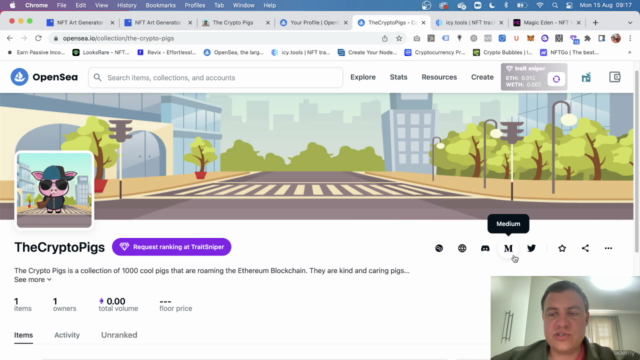Click the collection pig avatar image
This screenshot has height=360, width=640.
(x=54, y=190)
